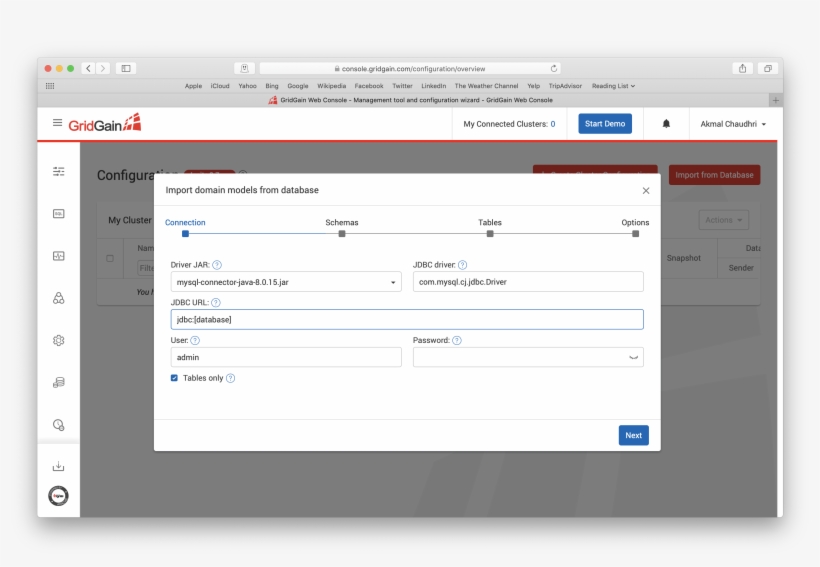Viewport: 820px width, 567px height.
Task: Show help for Tables only option
Action: (x=230, y=378)
